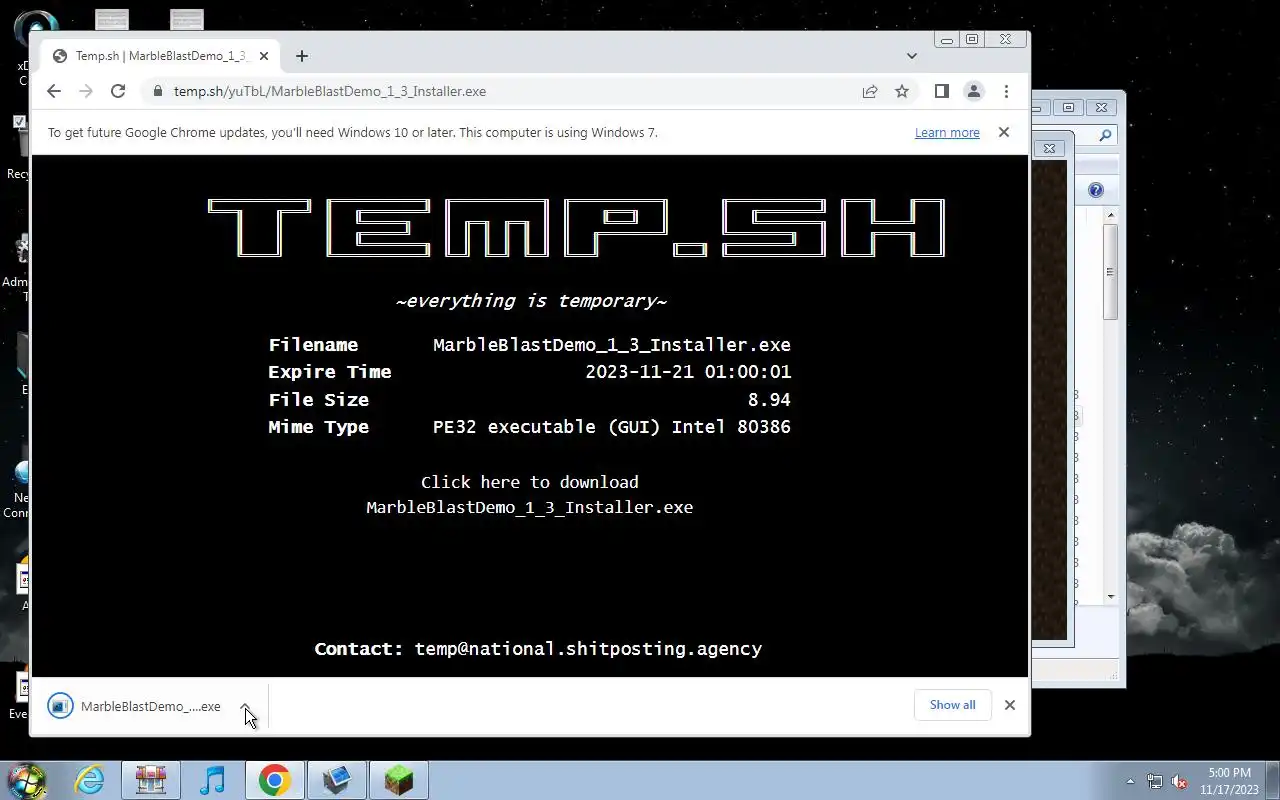The height and width of the screenshot is (800, 1280).
Task: Go back to the previous page
Action: pyautogui.click(x=54, y=91)
